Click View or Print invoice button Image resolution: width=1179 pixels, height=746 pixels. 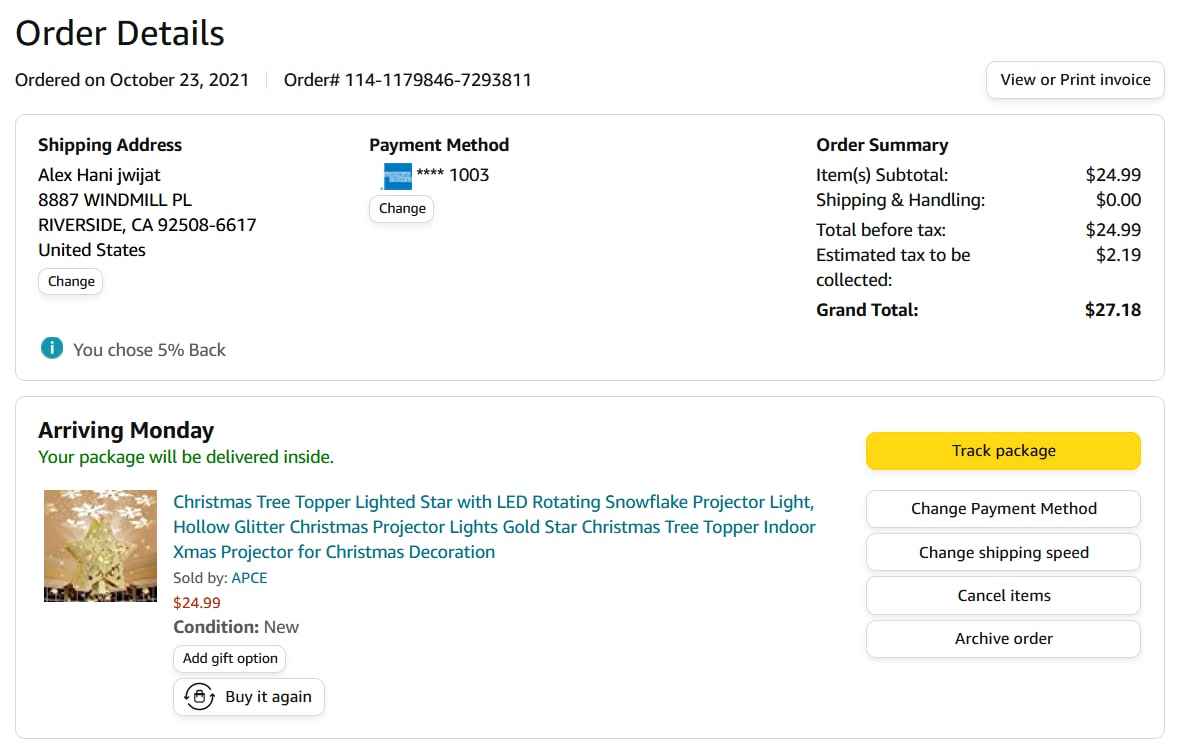(1075, 80)
